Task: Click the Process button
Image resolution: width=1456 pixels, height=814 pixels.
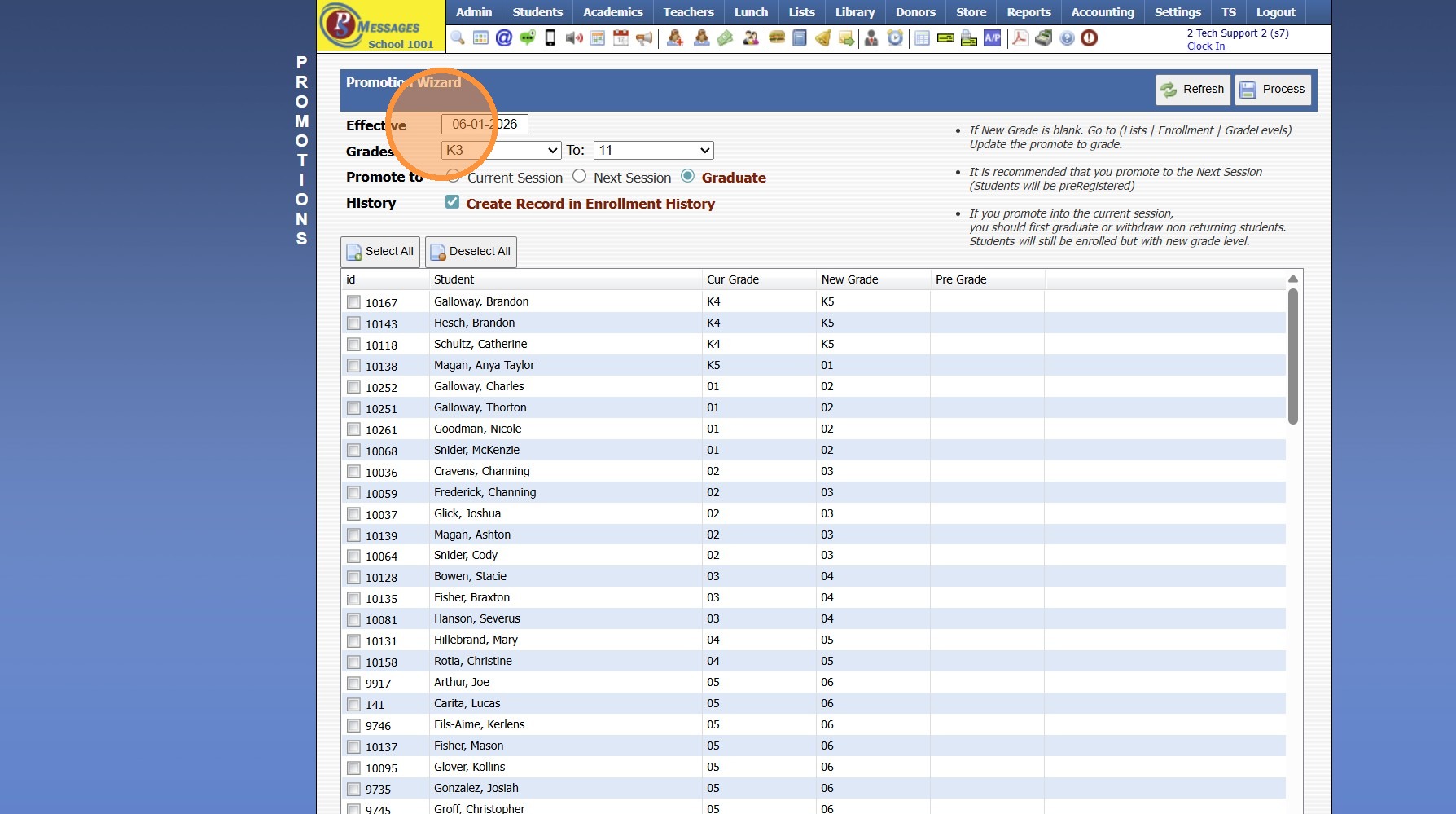Action: (x=1273, y=90)
